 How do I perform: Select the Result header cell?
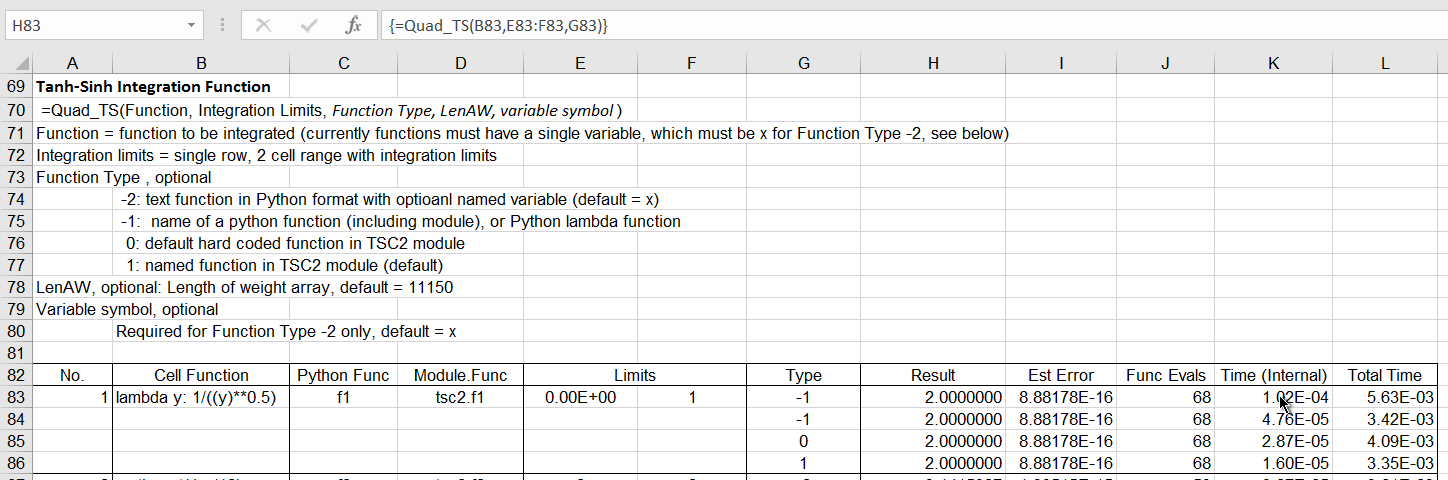[933, 375]
